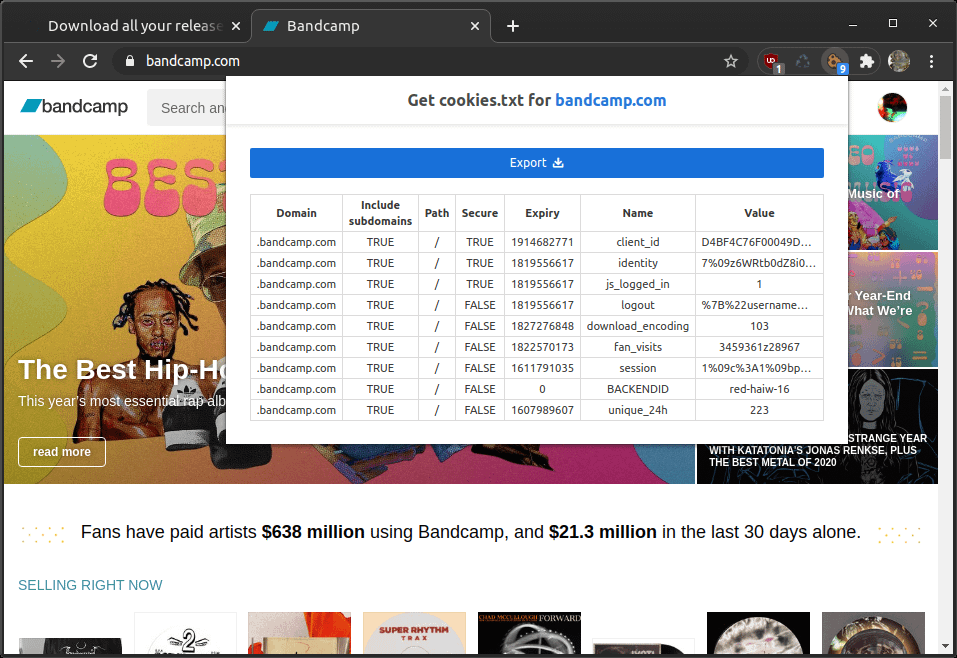This screenshot has height=658, width=957.
Task: Navigate back with the back arrow
Action: (25, 61)
